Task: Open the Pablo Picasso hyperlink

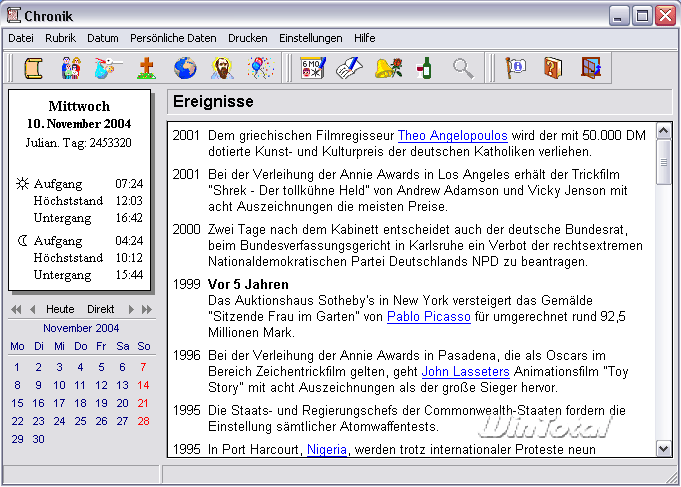Action: 428,317
